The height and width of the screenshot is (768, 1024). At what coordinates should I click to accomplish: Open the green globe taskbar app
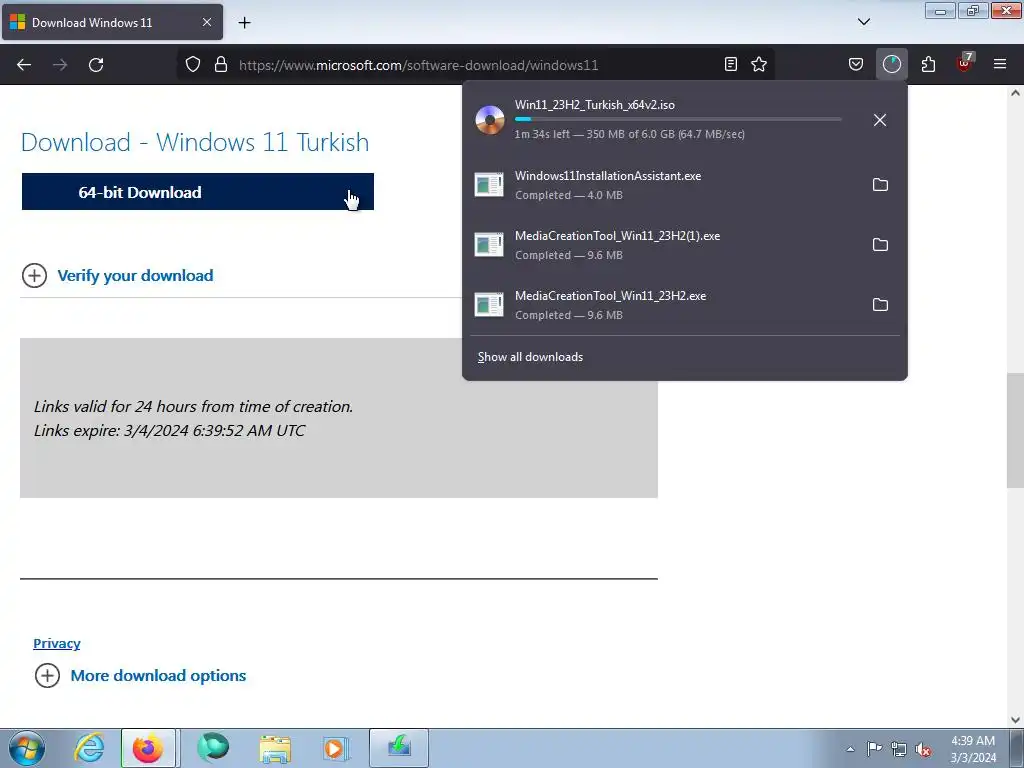(213, 748)
